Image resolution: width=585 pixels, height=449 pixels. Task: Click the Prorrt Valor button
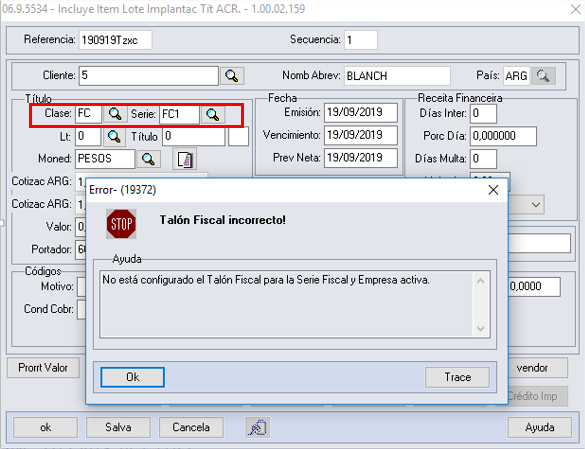[x=43, y=368]
